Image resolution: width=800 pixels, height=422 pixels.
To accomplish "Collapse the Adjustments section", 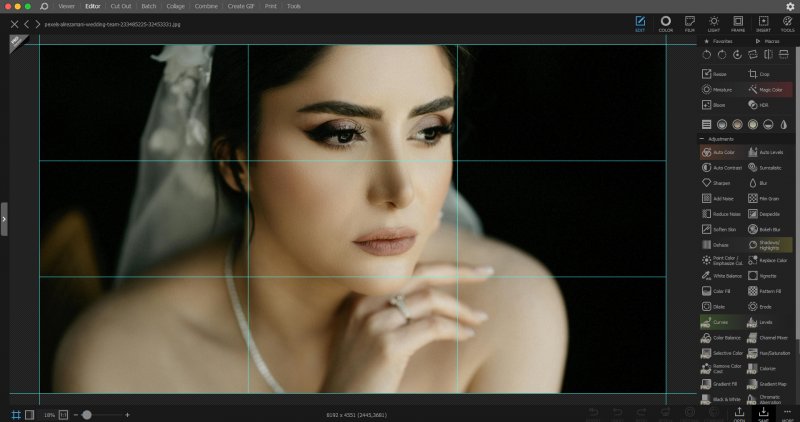I will click(702, 139).
